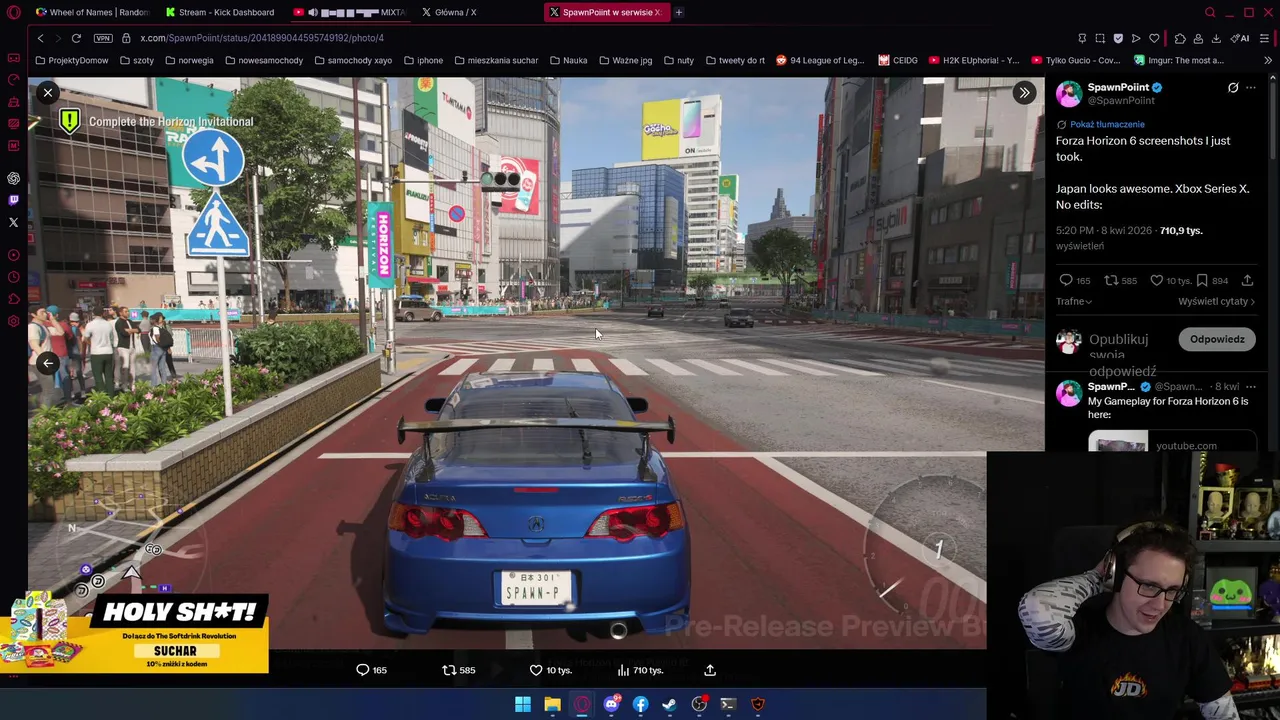Show more bookmarks with the double-chevron
The image size is (1280, 720).
(x=1267, y=60)
